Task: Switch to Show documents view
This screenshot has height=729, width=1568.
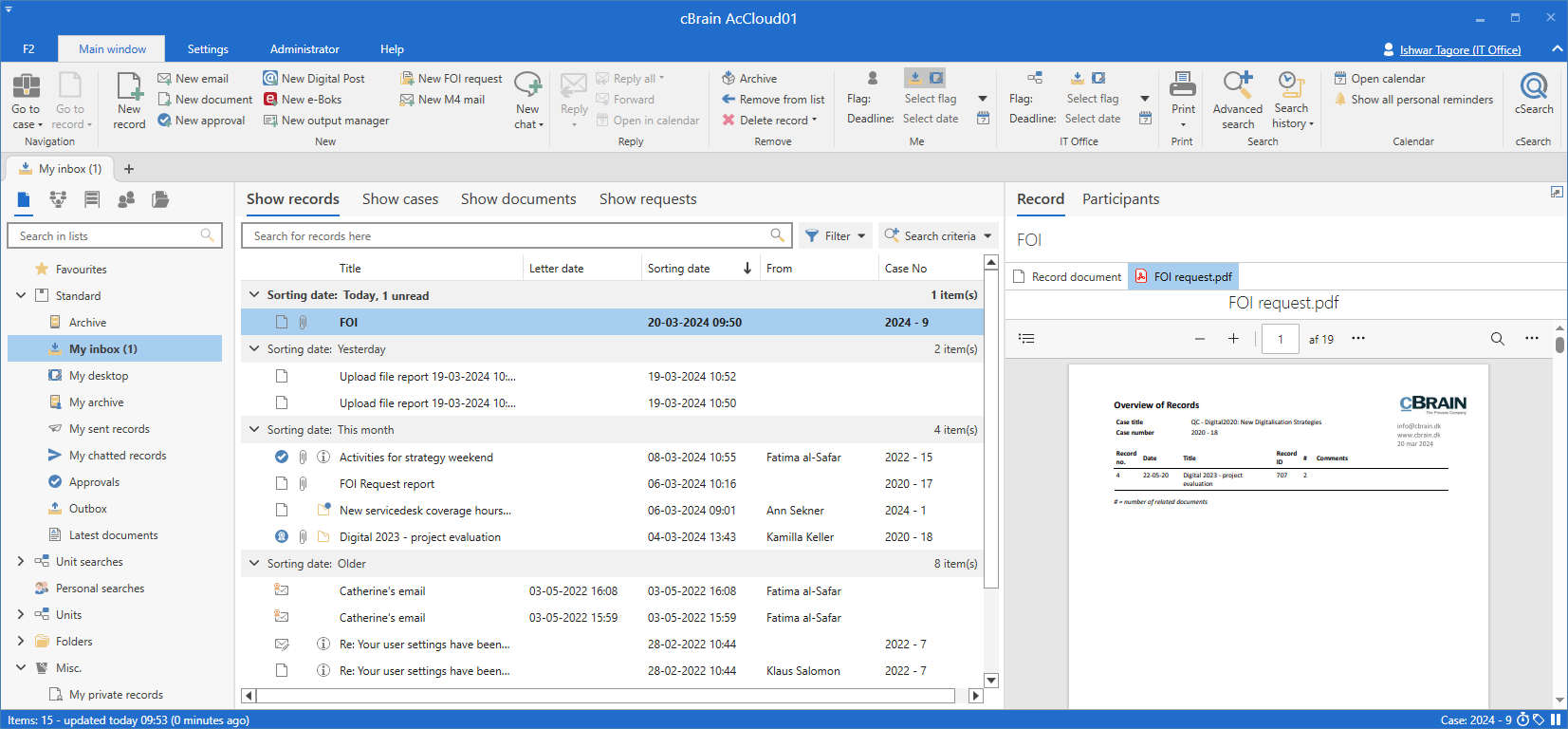Action: [519, 199]
